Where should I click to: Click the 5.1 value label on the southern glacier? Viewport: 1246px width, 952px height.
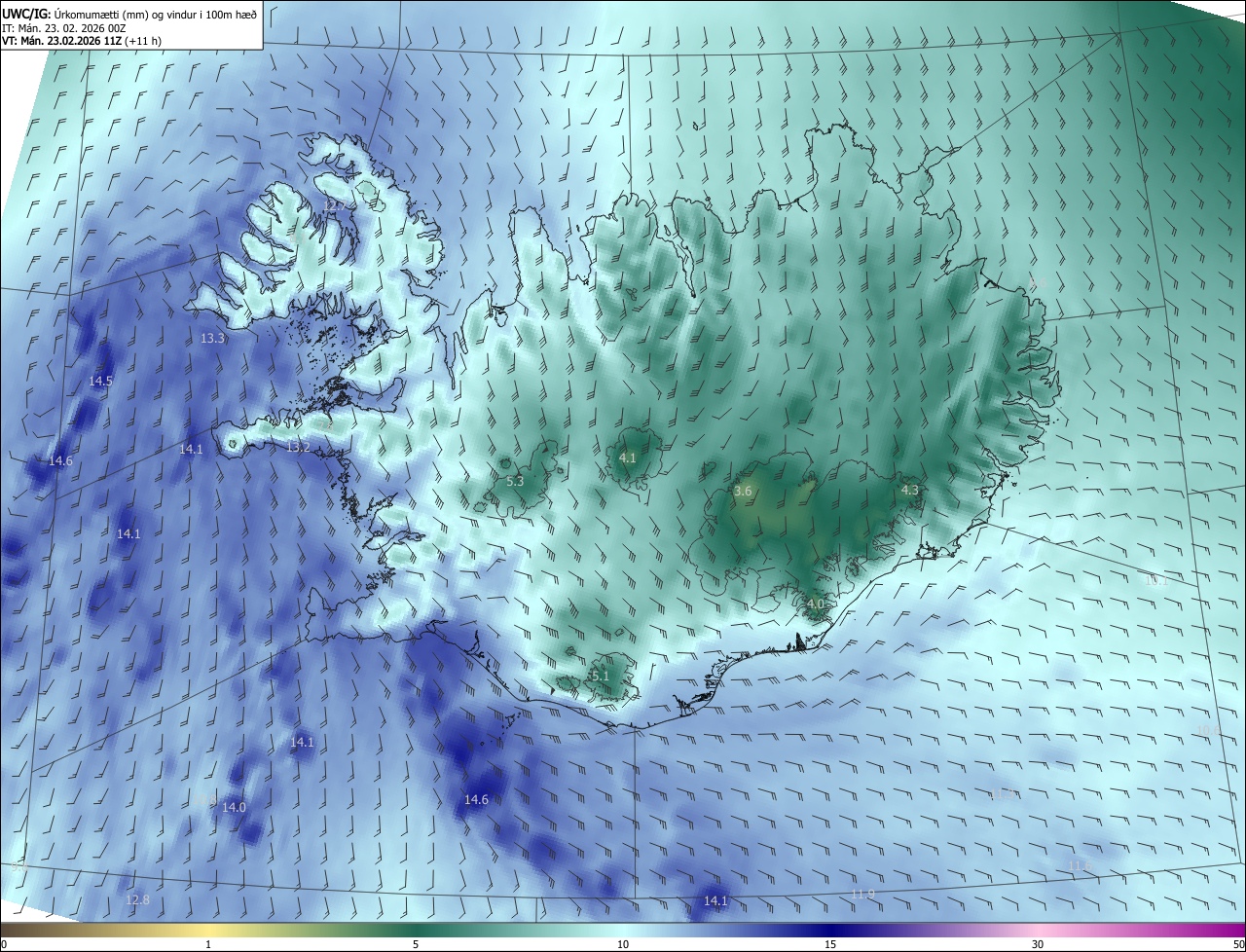[x=600, y=676]
